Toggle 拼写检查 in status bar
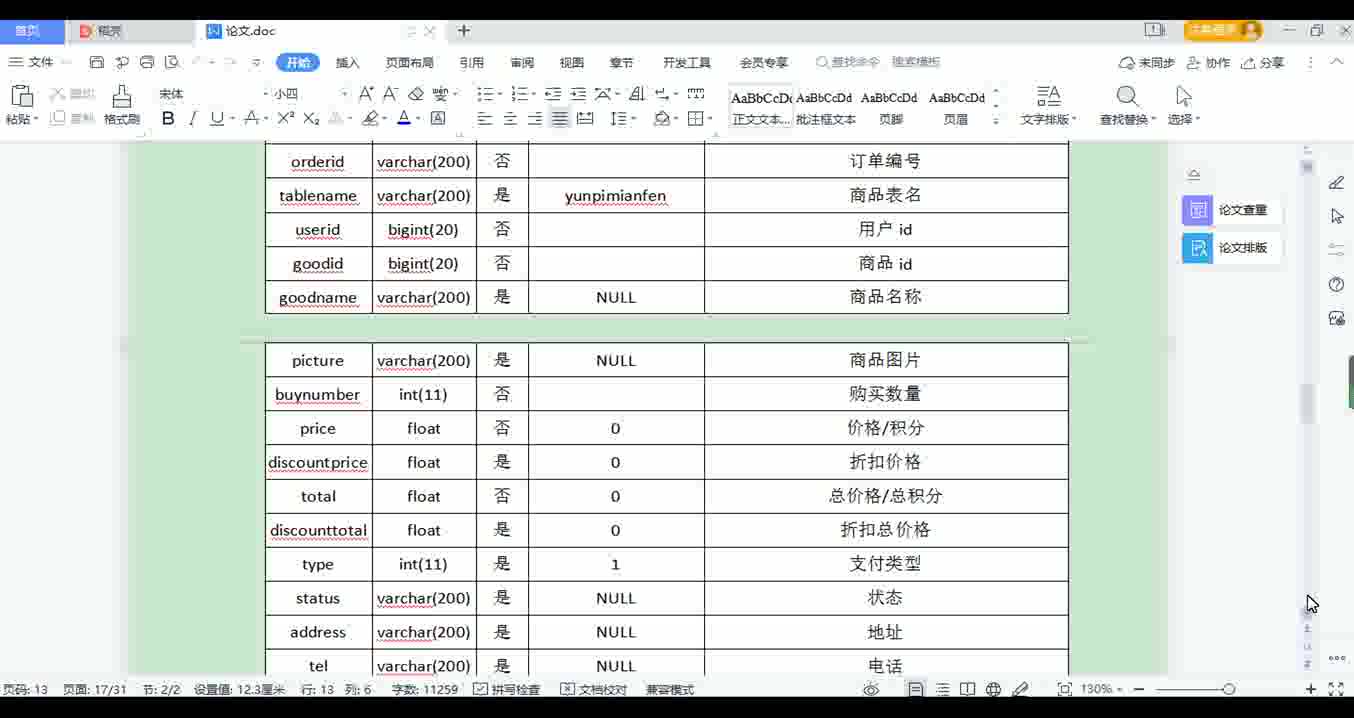This screenshot has height=718, width=1354. [x=506, y=690]
